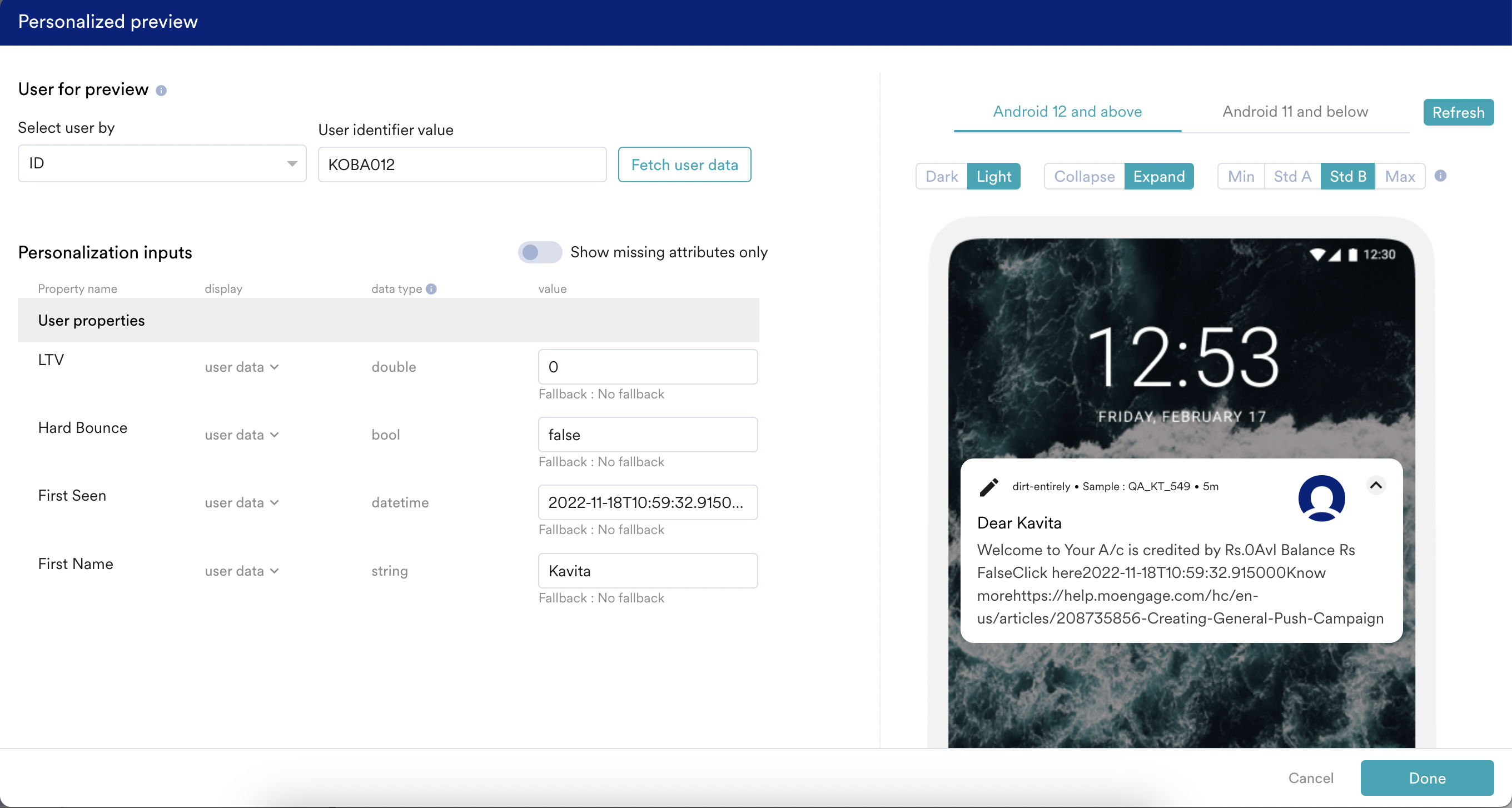
Task: Expand First Name user data dropdown
Action: (x=241, y=571)
